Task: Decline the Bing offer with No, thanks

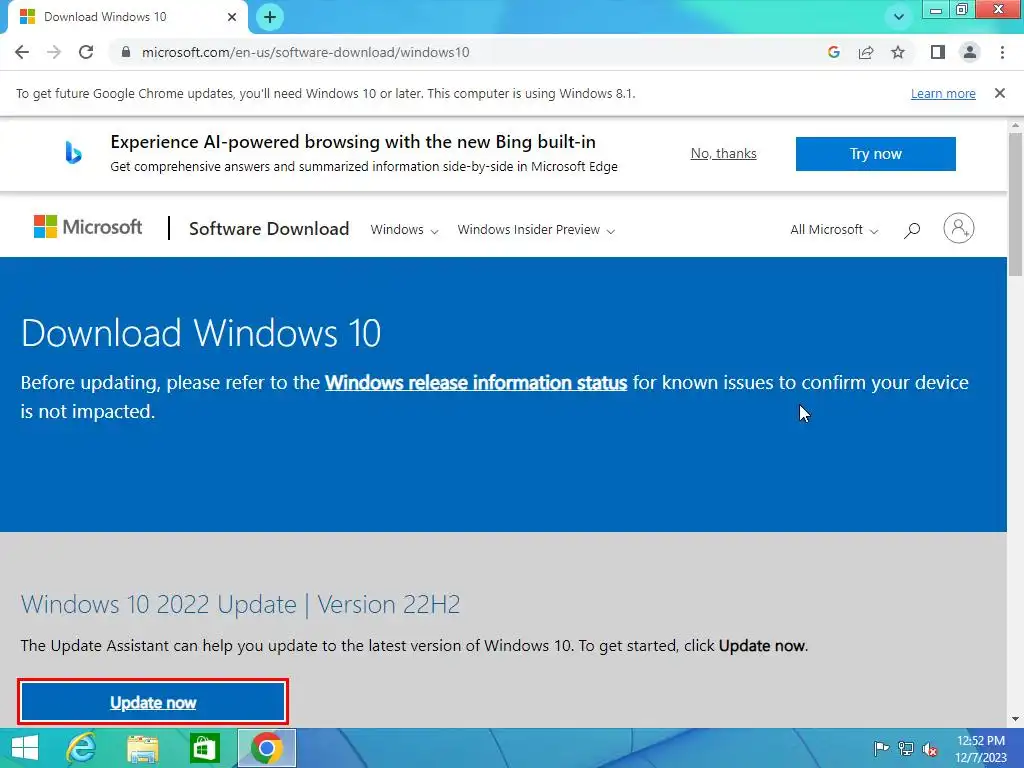Action: point(724,153)
